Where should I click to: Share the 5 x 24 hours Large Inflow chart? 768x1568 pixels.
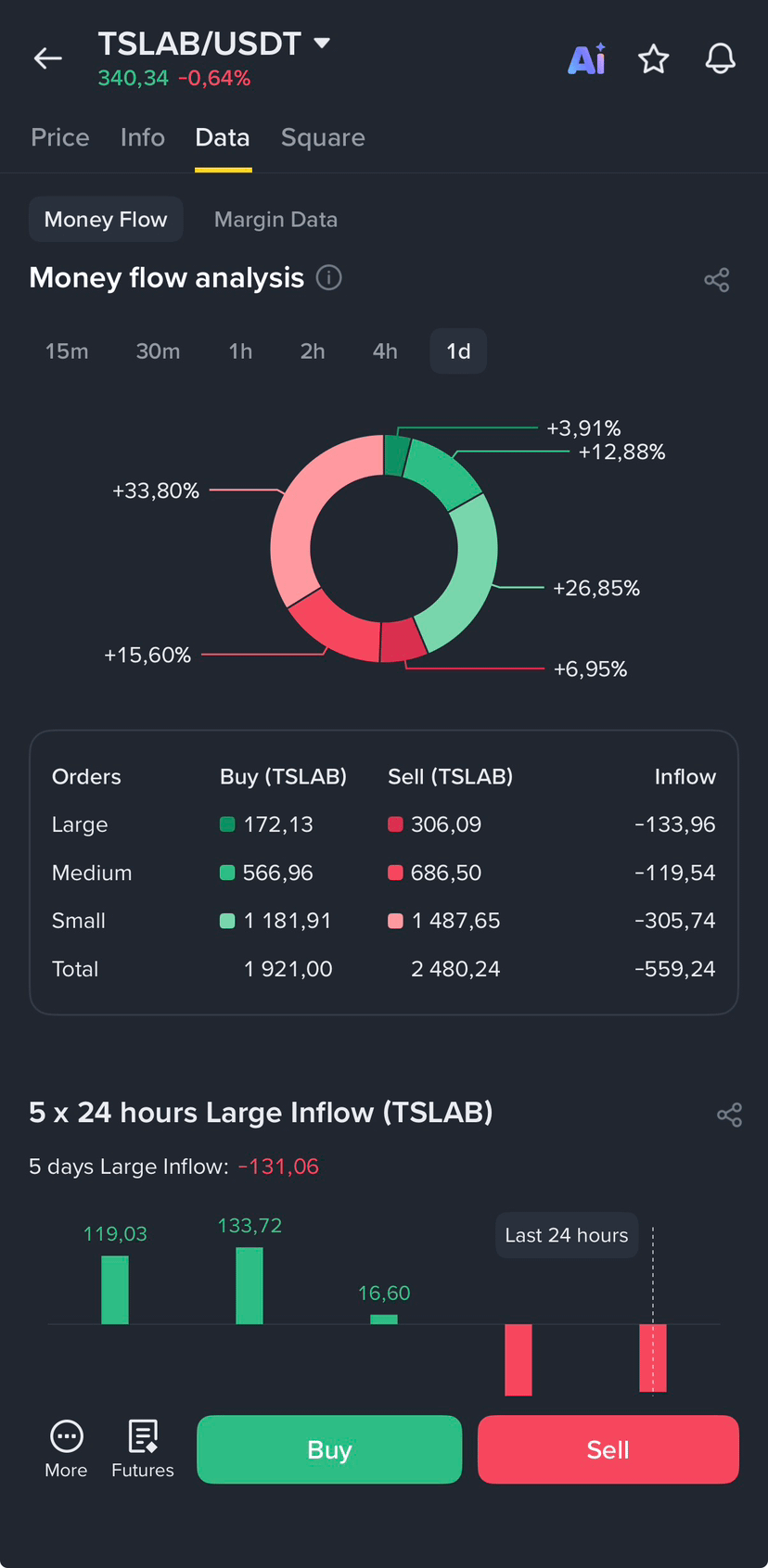(x=730, y=1115)
